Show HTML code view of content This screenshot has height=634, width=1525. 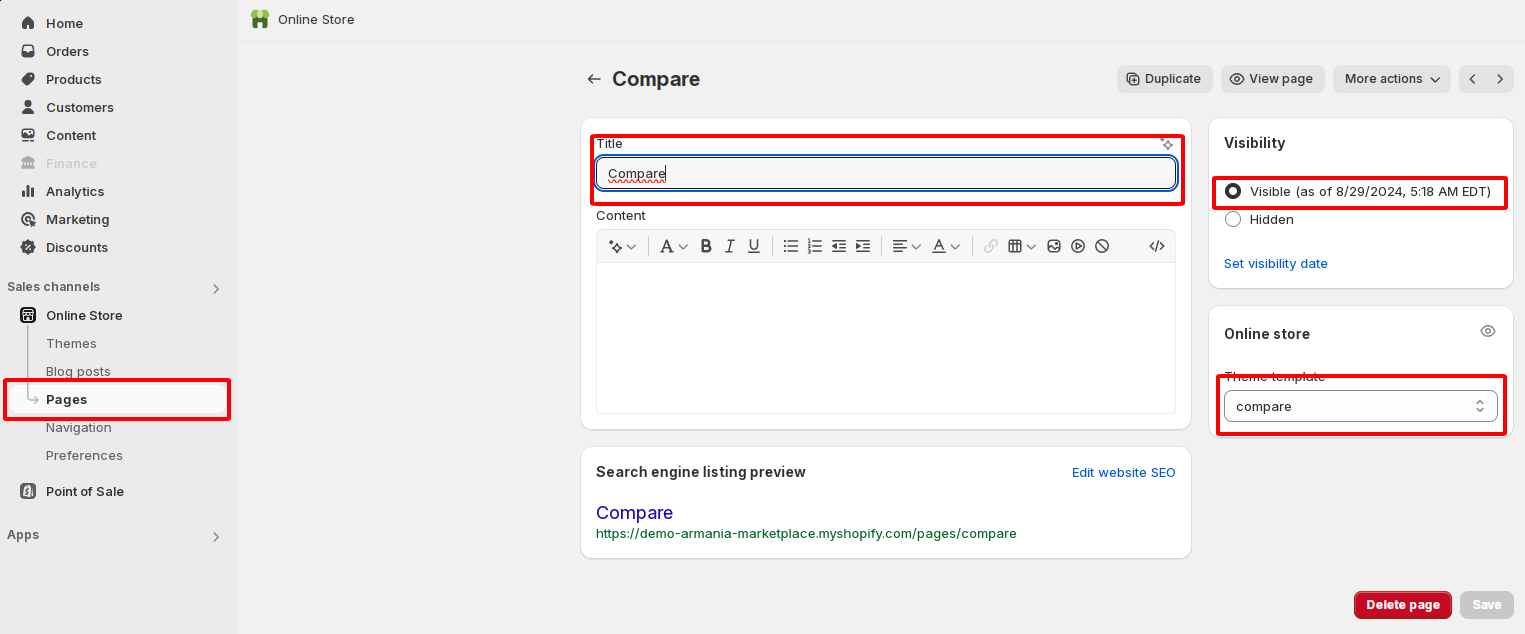click(1157, 246)
